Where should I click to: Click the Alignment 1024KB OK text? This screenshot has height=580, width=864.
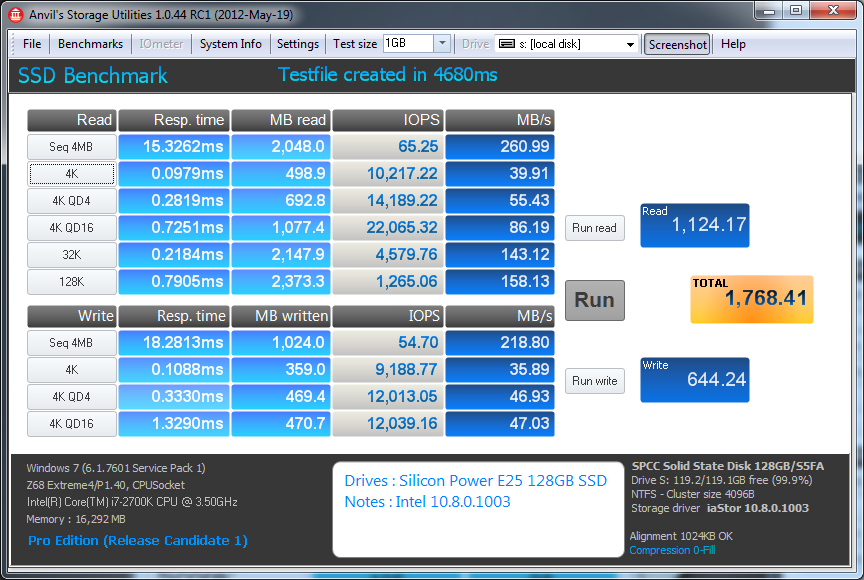click(681, 536)
